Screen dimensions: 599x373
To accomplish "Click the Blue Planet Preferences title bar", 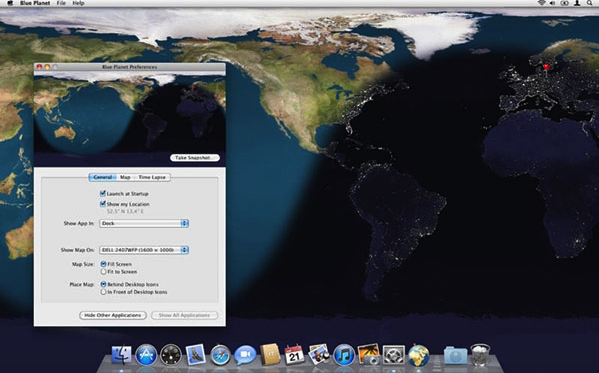I will (x=130, y=67).
